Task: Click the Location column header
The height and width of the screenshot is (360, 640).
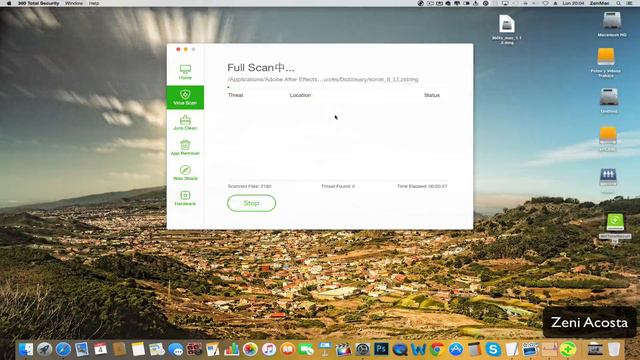Action: click(300, 95)
